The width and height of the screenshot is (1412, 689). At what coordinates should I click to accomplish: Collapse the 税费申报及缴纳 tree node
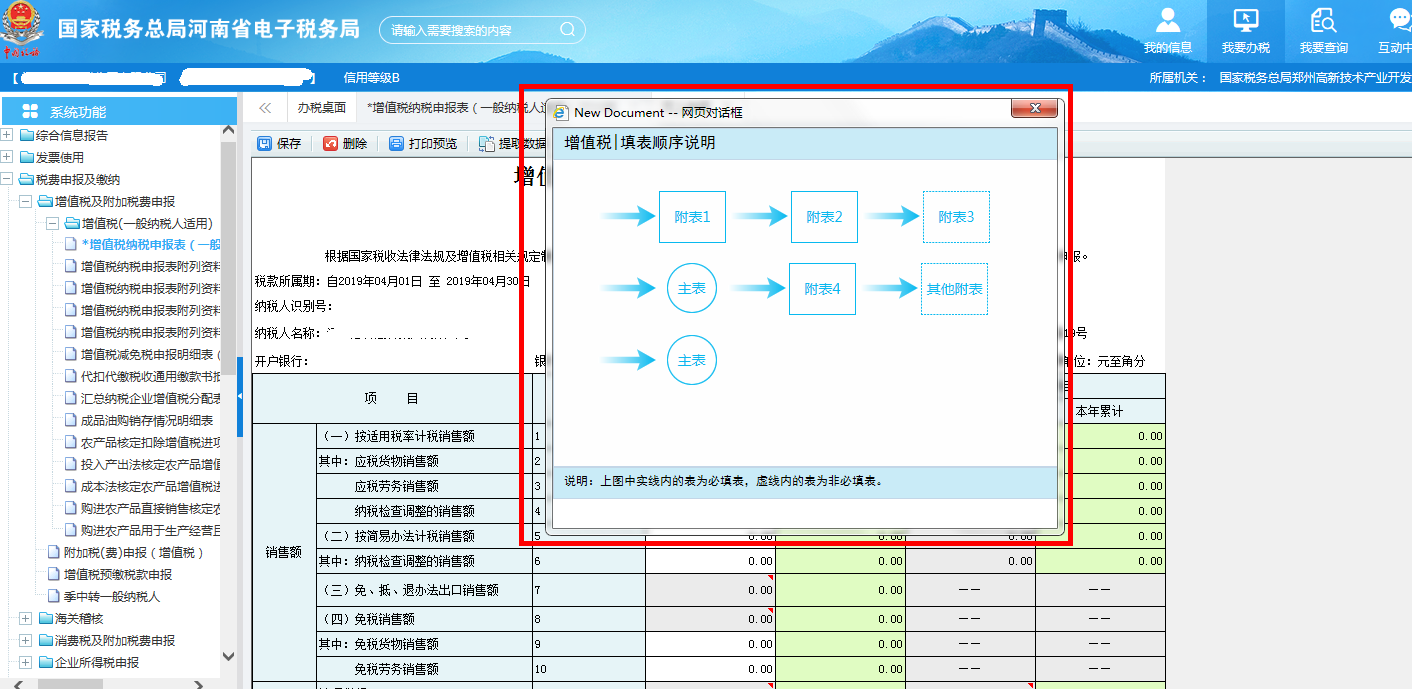[8, 179]
